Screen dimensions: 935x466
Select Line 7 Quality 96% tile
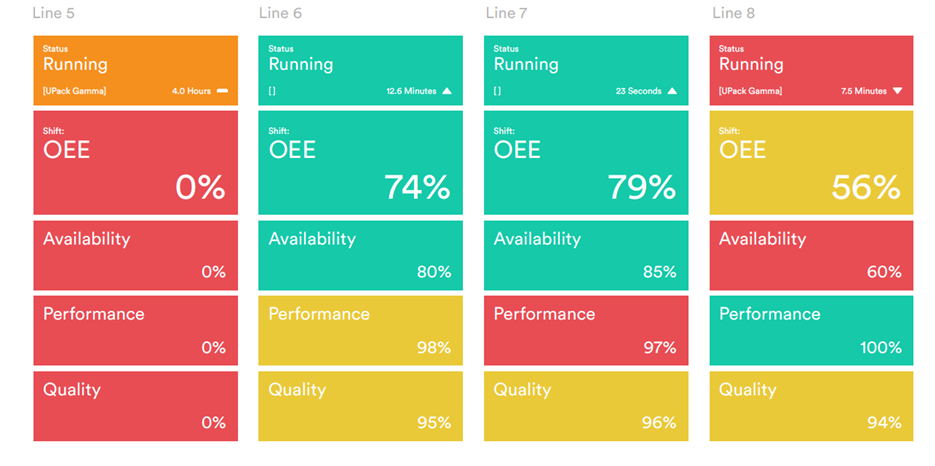[586, 406]
